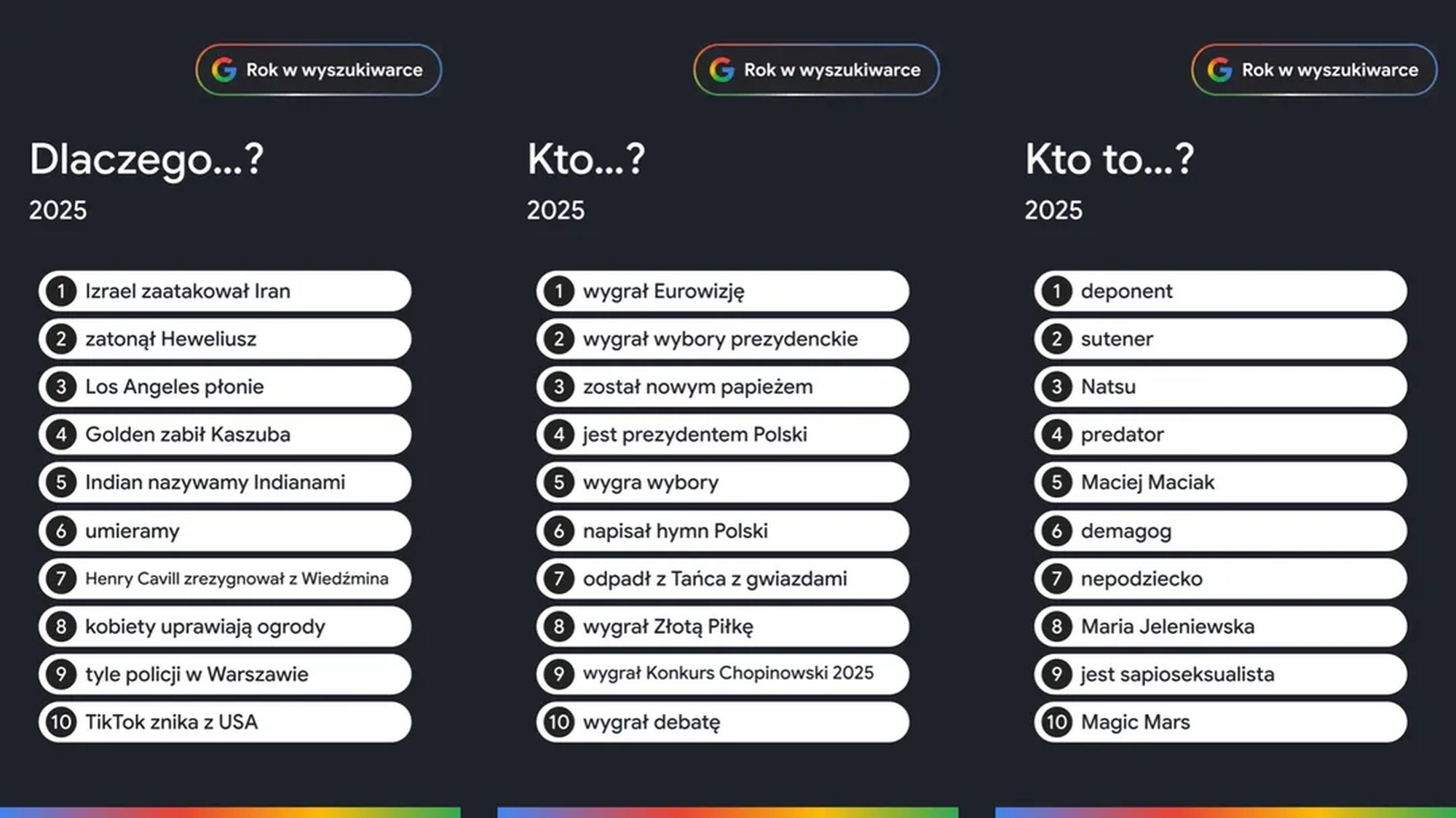Select the deponent entry
1456x818 pixels.
point(1221,292)
